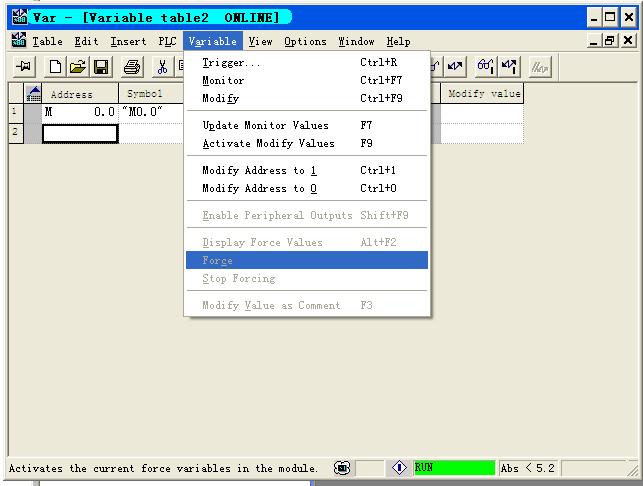Save the table with the floppy disk icon
Screen dimensions: 643x486
(x=101, y=67)
